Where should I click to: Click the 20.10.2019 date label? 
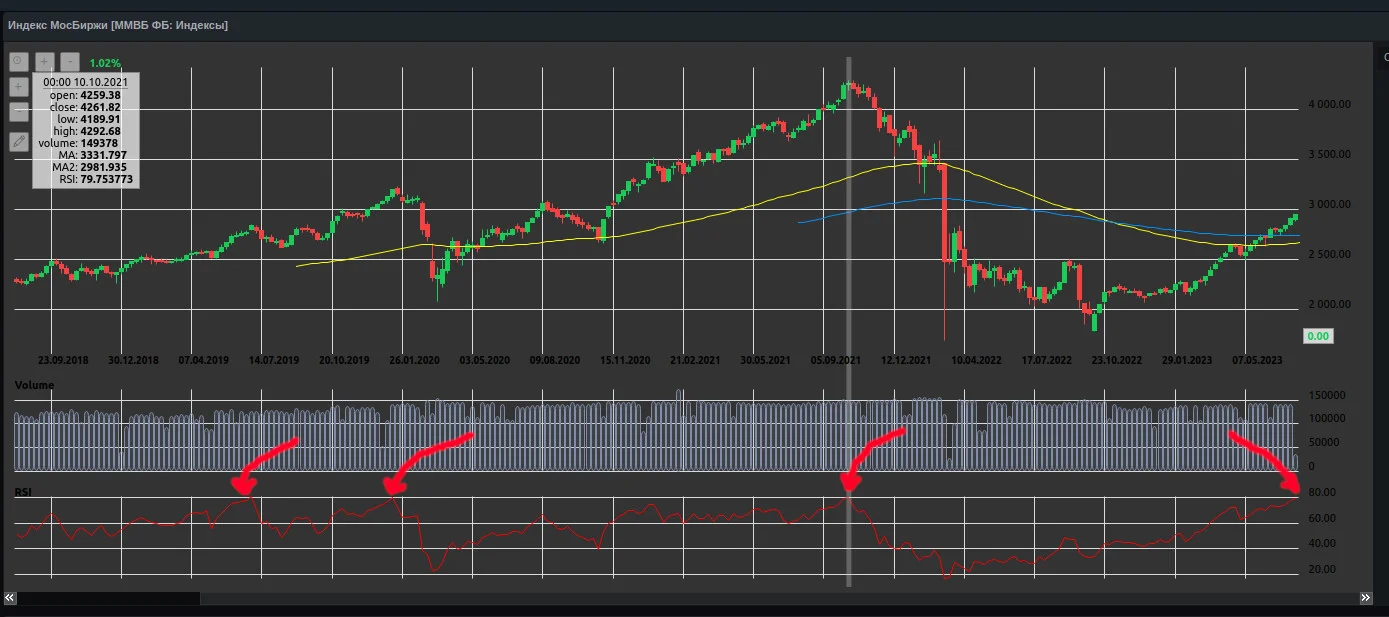[x=345, y=359]
